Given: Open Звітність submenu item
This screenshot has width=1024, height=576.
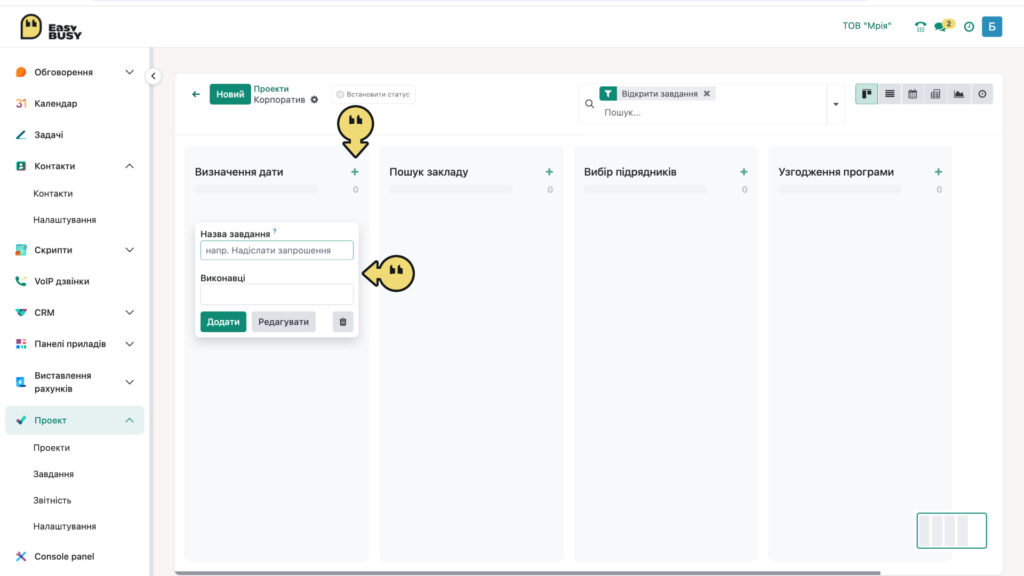Looking at the screenshot, I should 52,500.
